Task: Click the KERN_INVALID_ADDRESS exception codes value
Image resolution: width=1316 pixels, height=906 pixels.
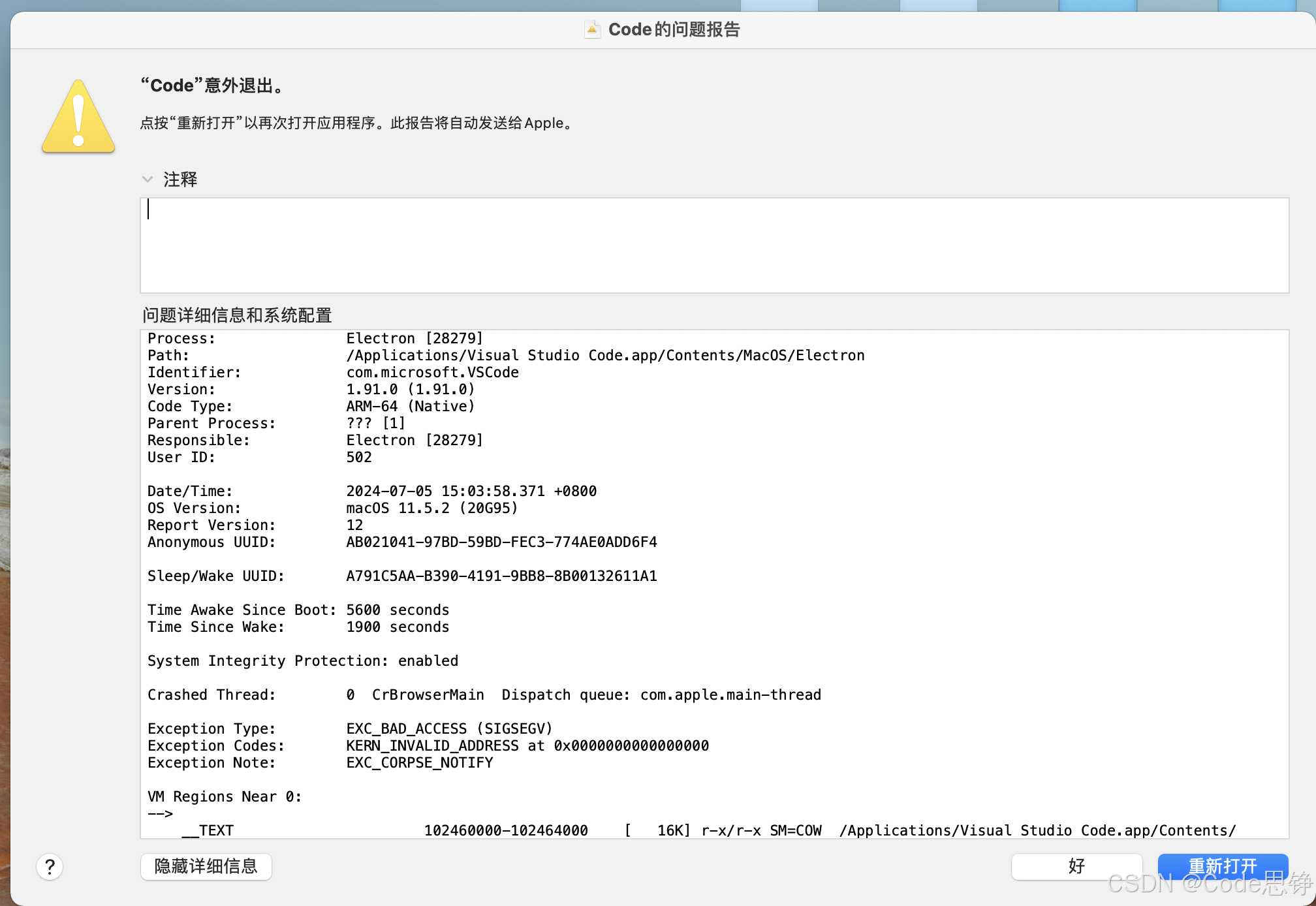Action: pos(527,745)
